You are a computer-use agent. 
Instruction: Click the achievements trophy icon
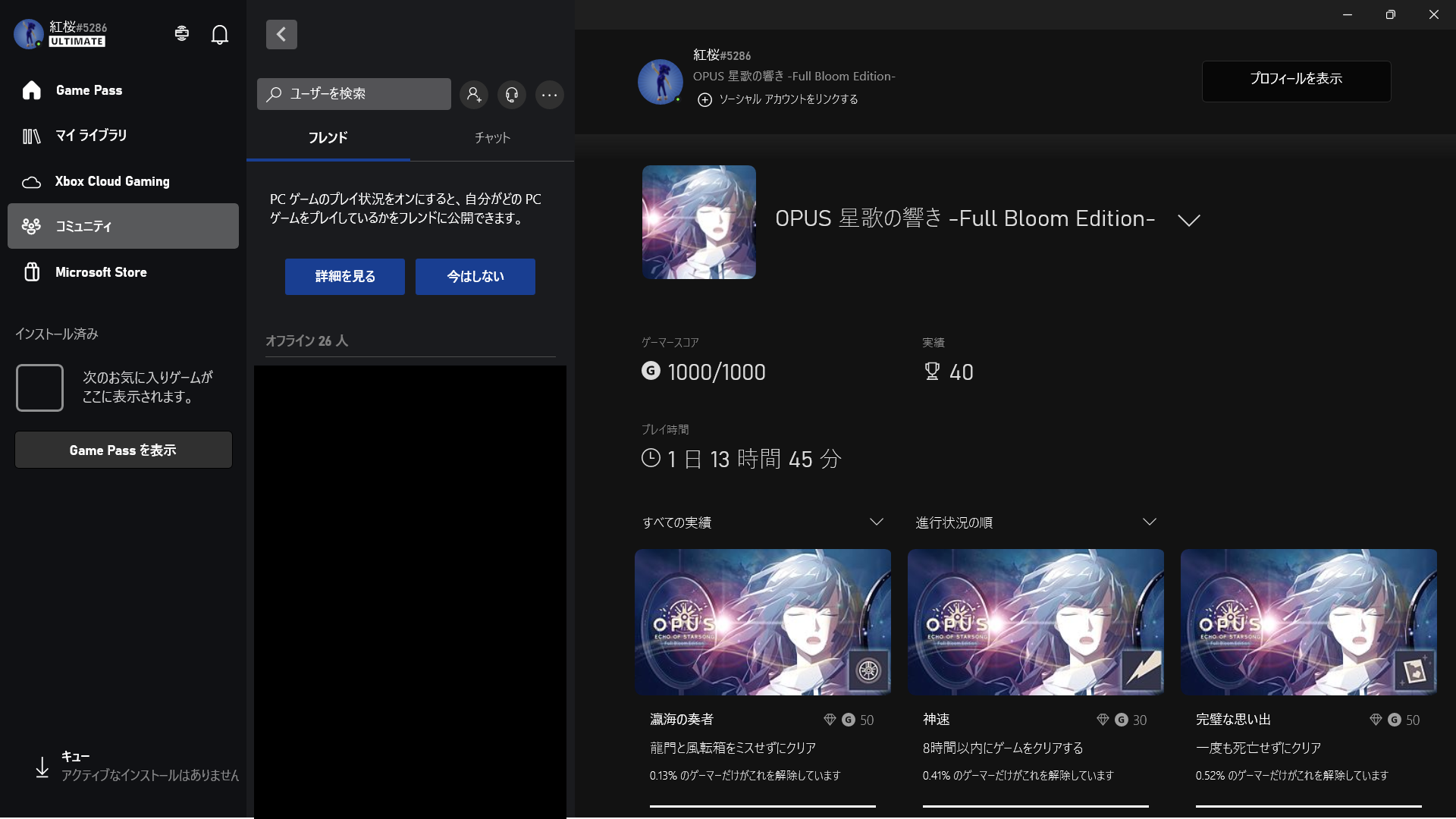932,372
